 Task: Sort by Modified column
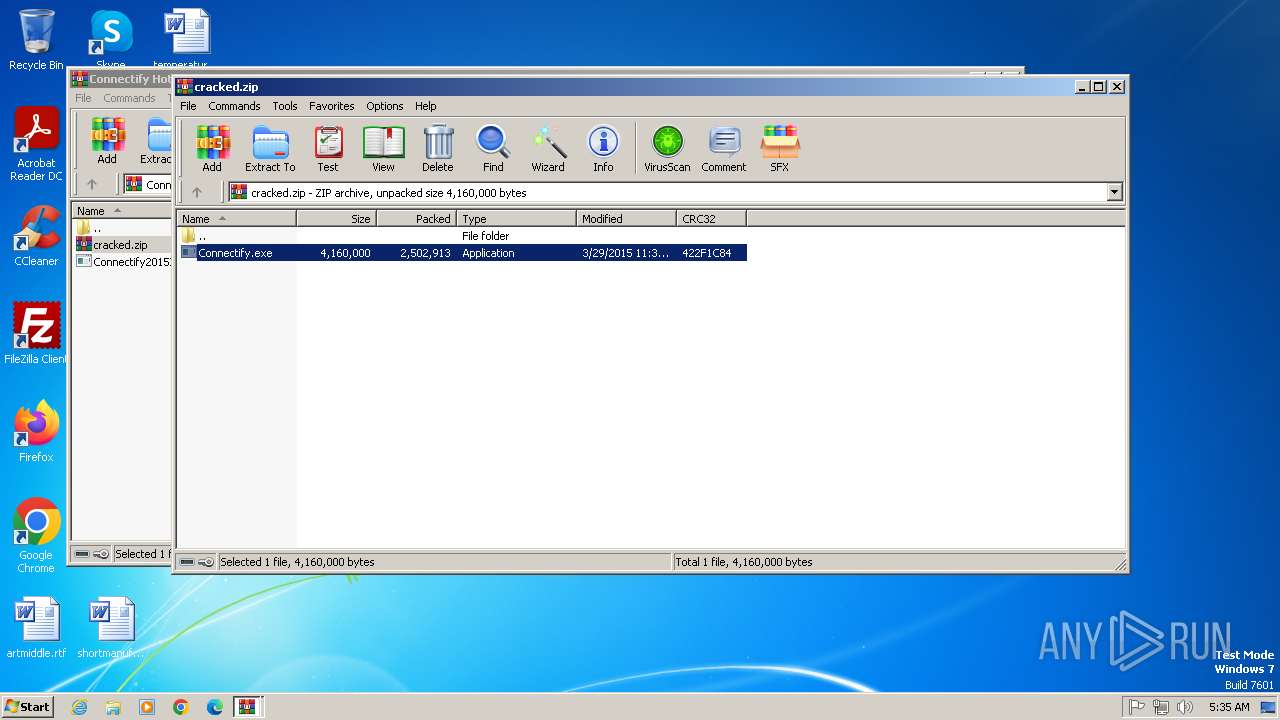click(627, 219)
